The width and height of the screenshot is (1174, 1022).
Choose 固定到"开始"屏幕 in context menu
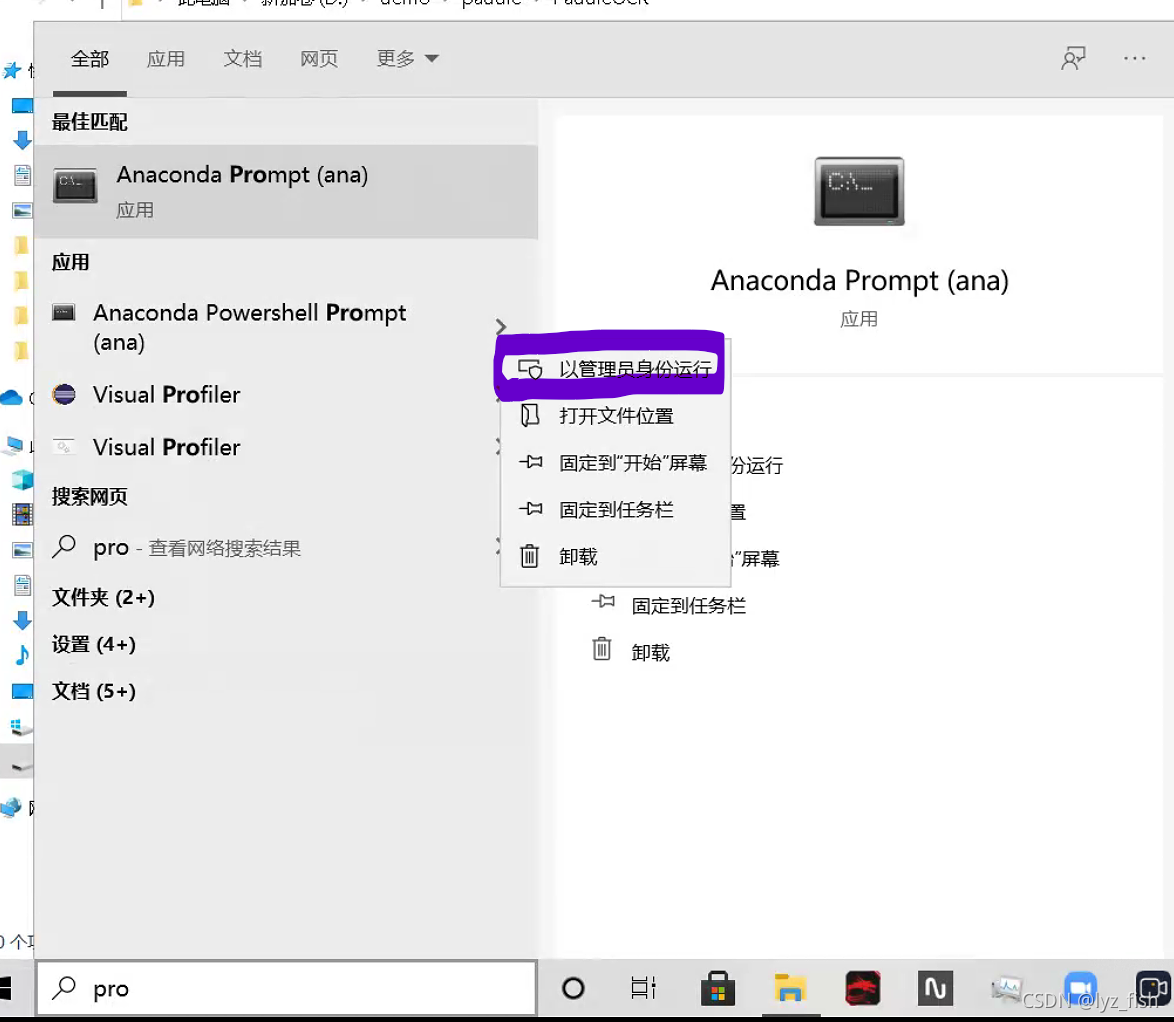point(615,463)
